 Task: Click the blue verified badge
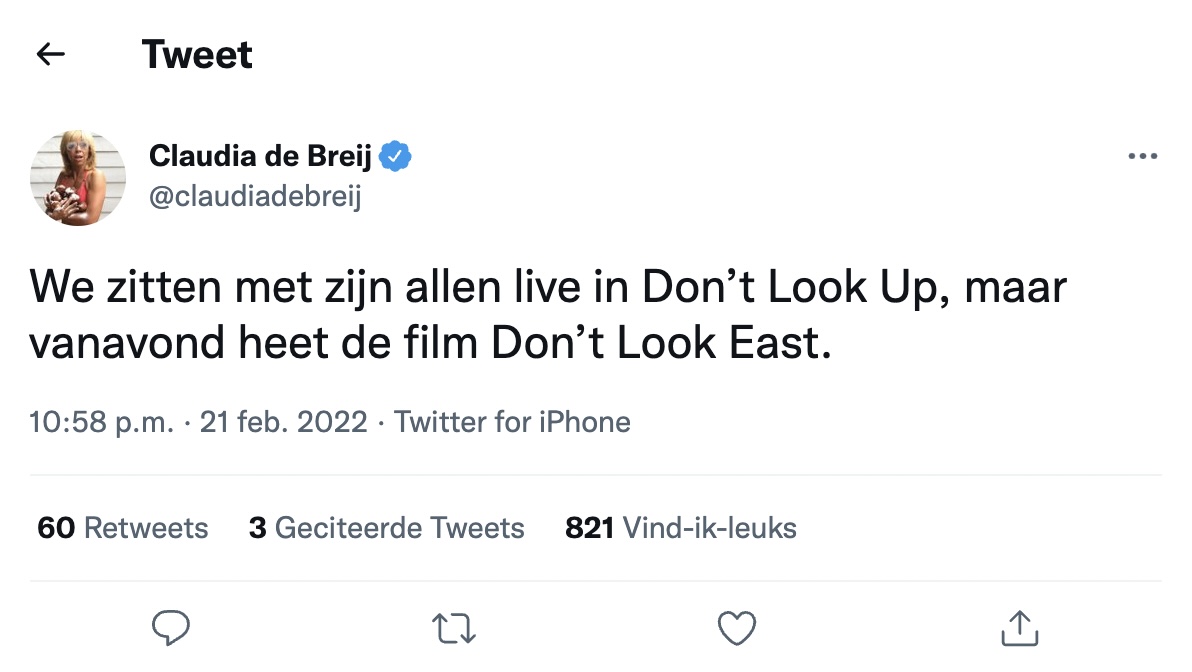coord(398,156)
